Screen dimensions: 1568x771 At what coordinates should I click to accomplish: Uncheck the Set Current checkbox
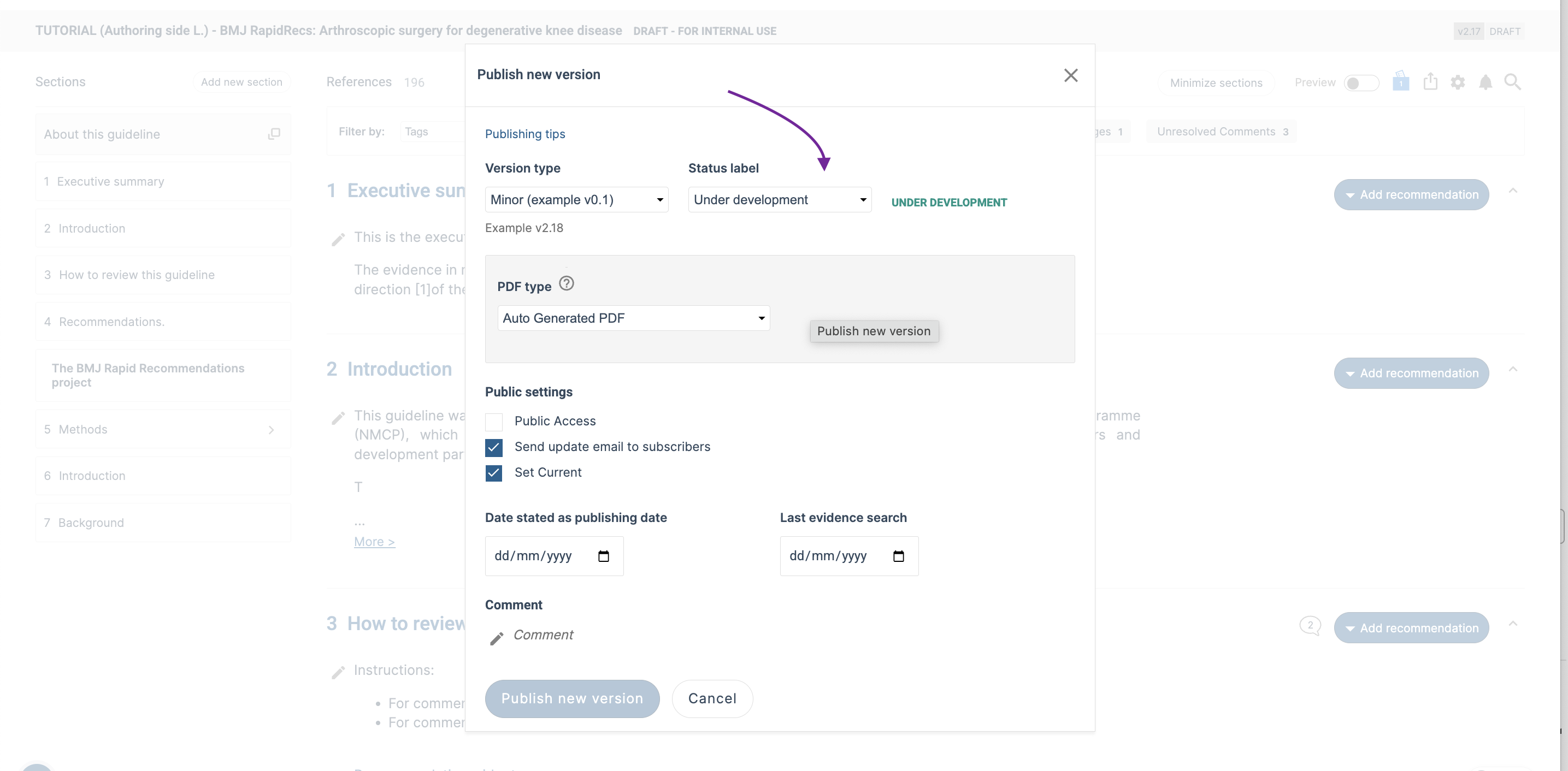click(494, 473)
